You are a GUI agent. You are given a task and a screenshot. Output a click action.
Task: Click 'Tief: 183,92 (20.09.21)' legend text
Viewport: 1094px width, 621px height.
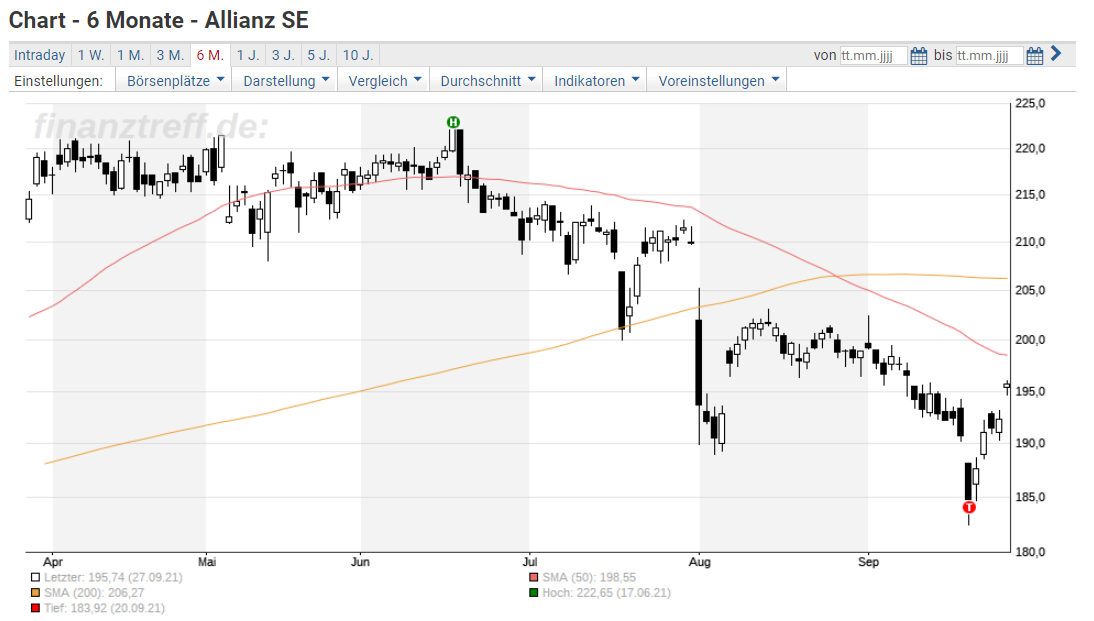coord(105,608)
